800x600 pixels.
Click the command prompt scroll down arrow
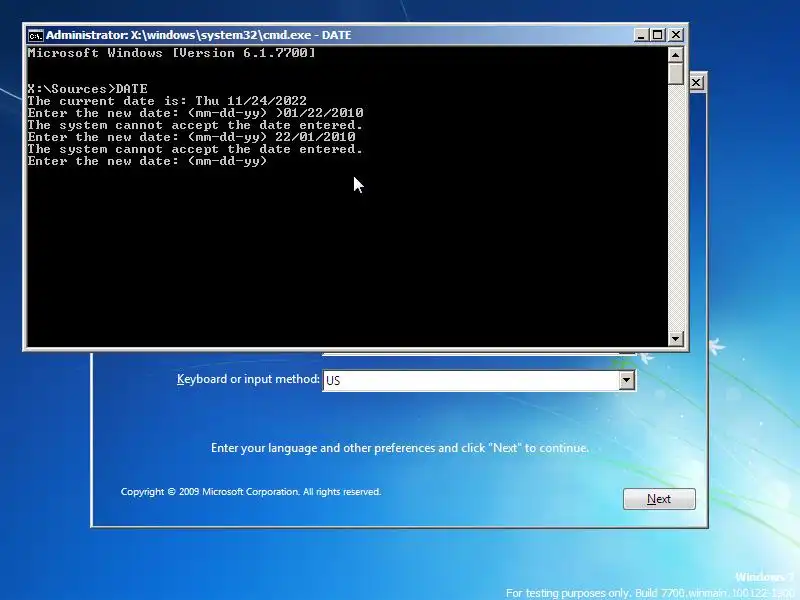(x=676, y=338)
